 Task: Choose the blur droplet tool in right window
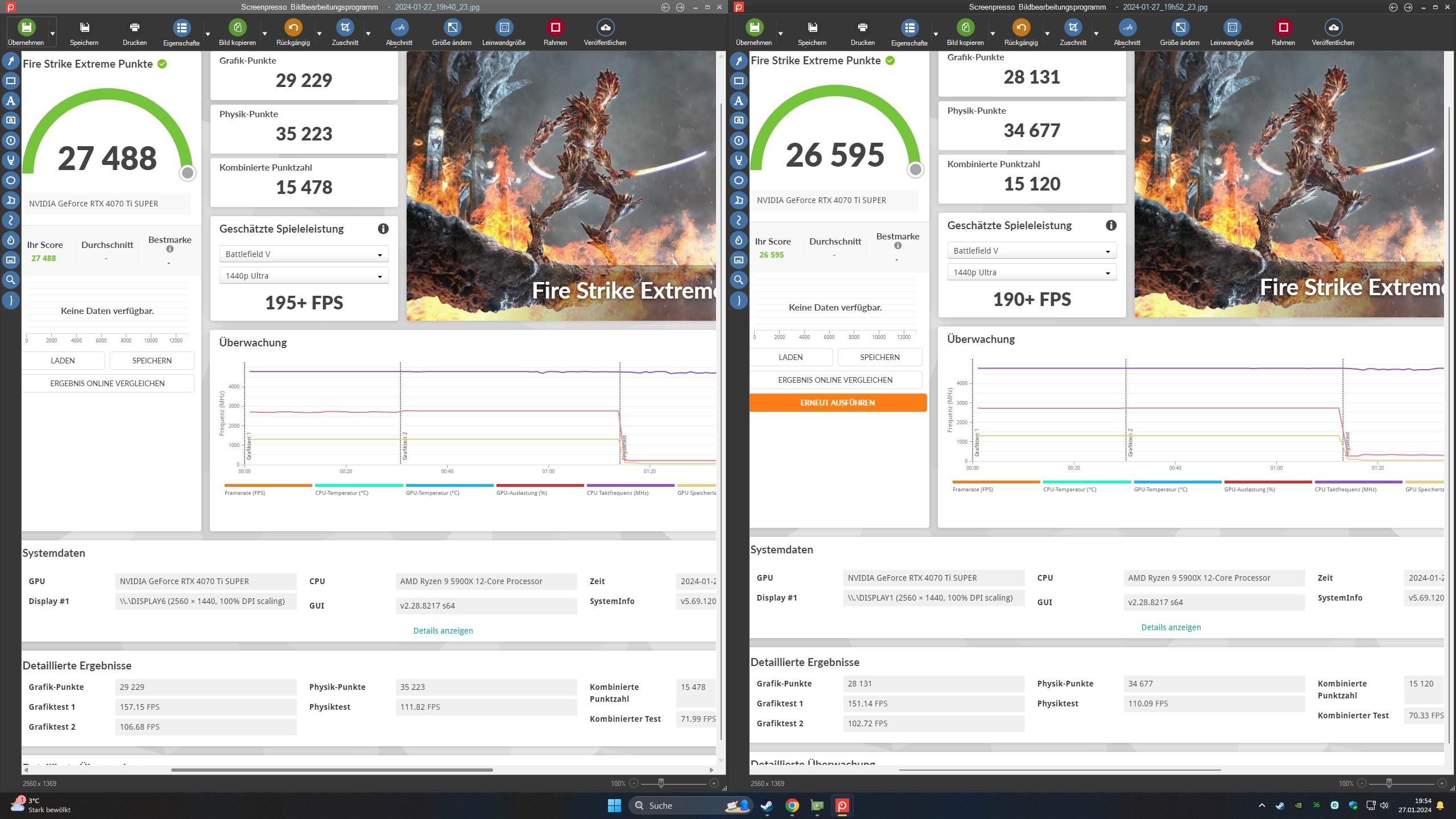click(x=739, y=240)
